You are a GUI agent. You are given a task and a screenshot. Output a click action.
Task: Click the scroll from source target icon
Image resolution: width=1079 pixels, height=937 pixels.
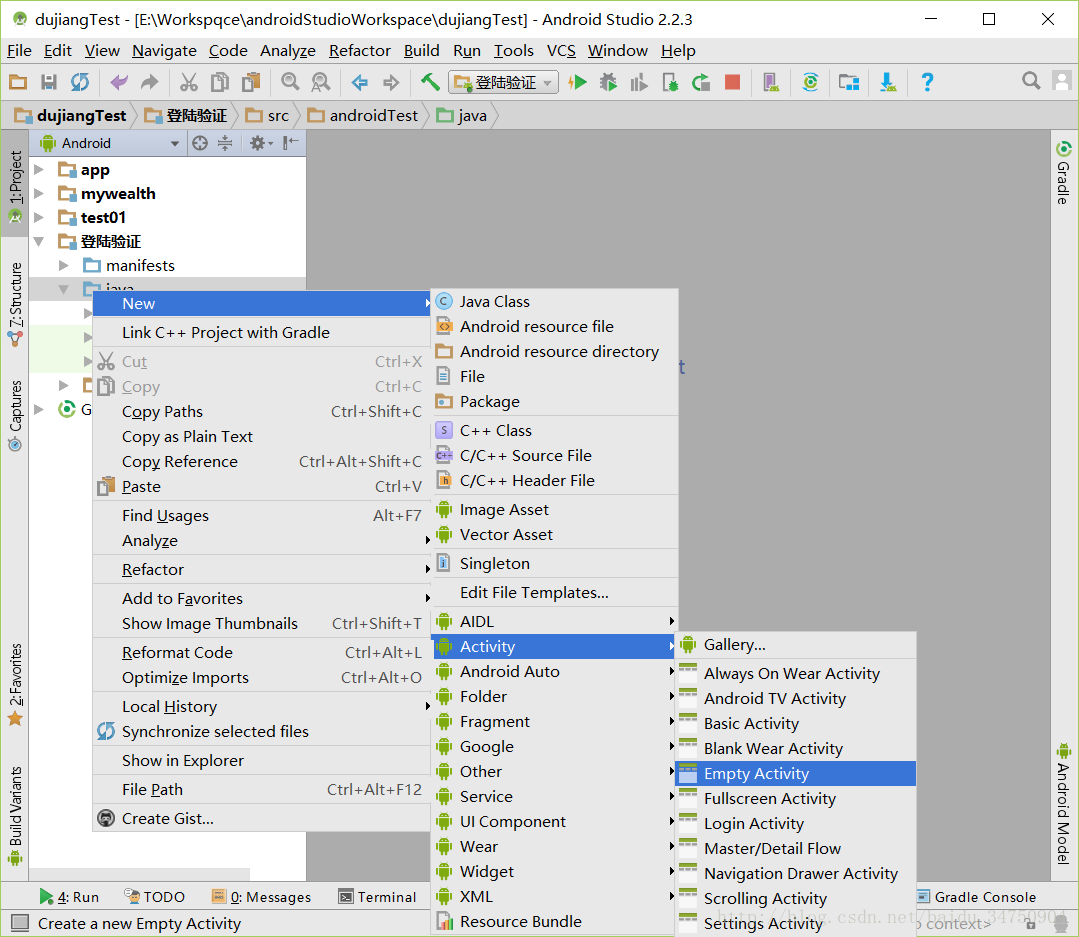[x=200, y=143]
